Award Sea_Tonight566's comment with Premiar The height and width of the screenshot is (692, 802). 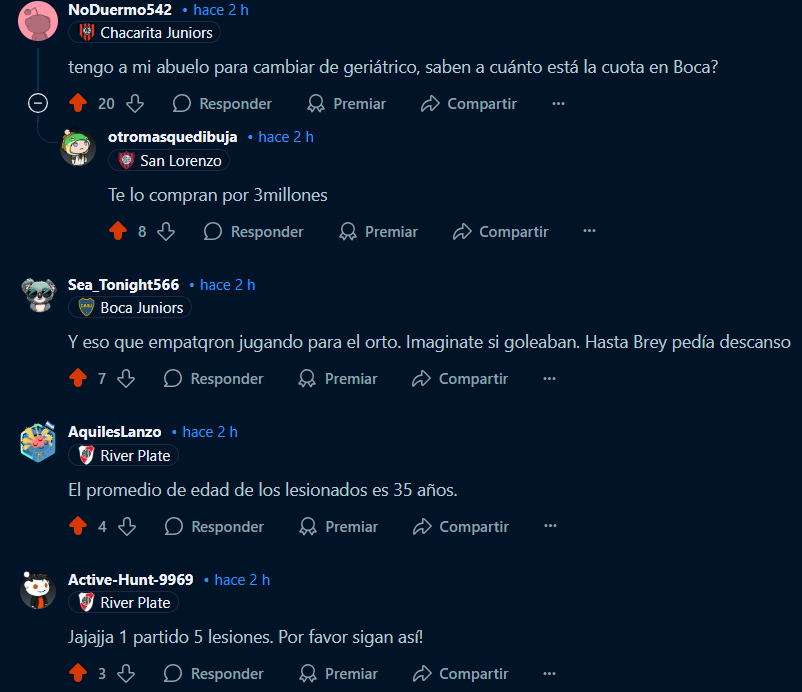pyautogui.click(x=338, y=378)
